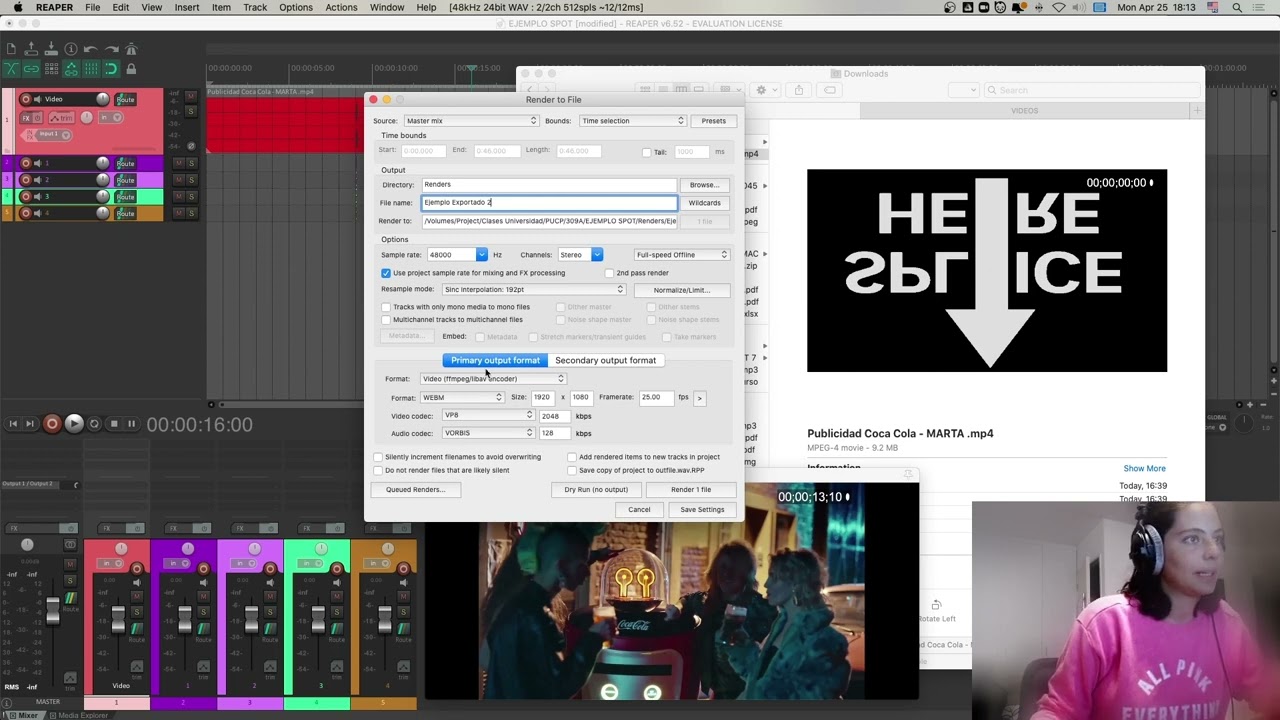Open the Insert menu
The width and height of the screenshot is (1280, 720).
coord(187,7)
